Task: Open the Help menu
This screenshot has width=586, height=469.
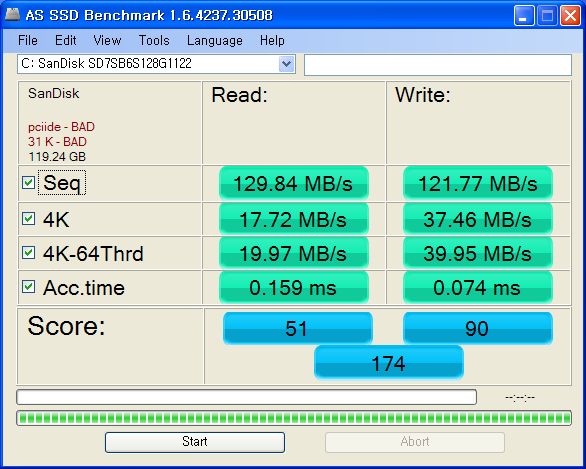Action: pos(272,40)
